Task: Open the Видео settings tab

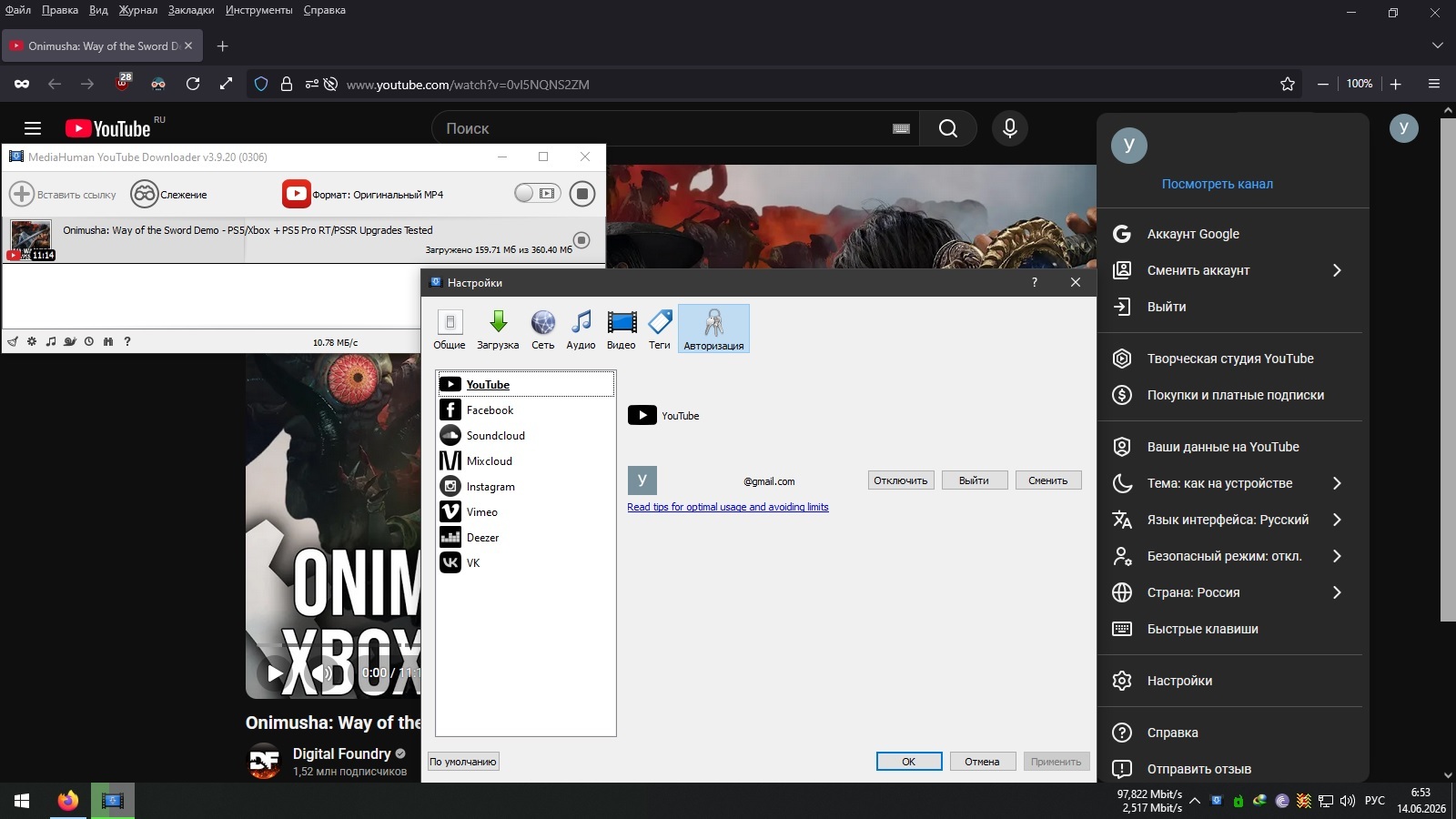Action: click(x=622, y=329)
